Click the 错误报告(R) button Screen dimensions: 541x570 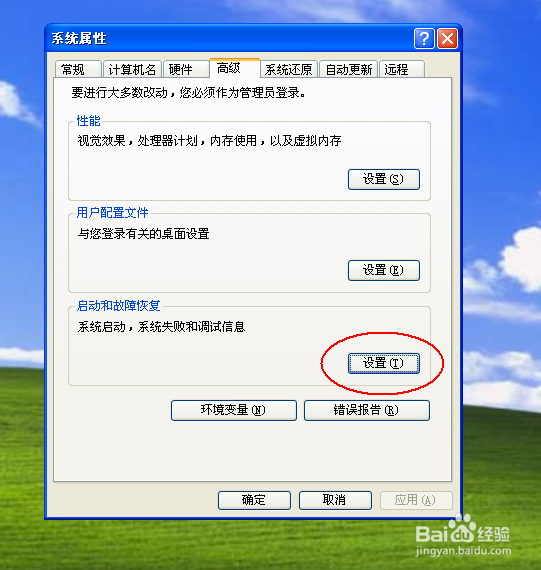[366, 410]
